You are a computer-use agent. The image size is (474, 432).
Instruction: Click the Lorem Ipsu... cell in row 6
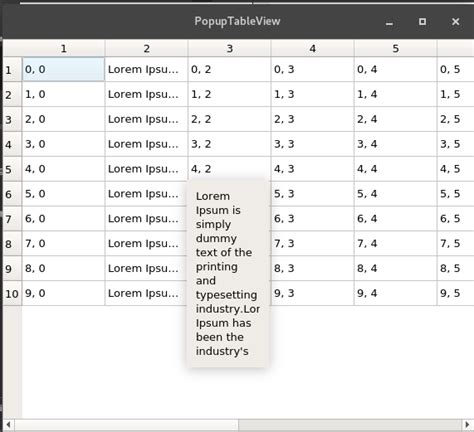147,194
